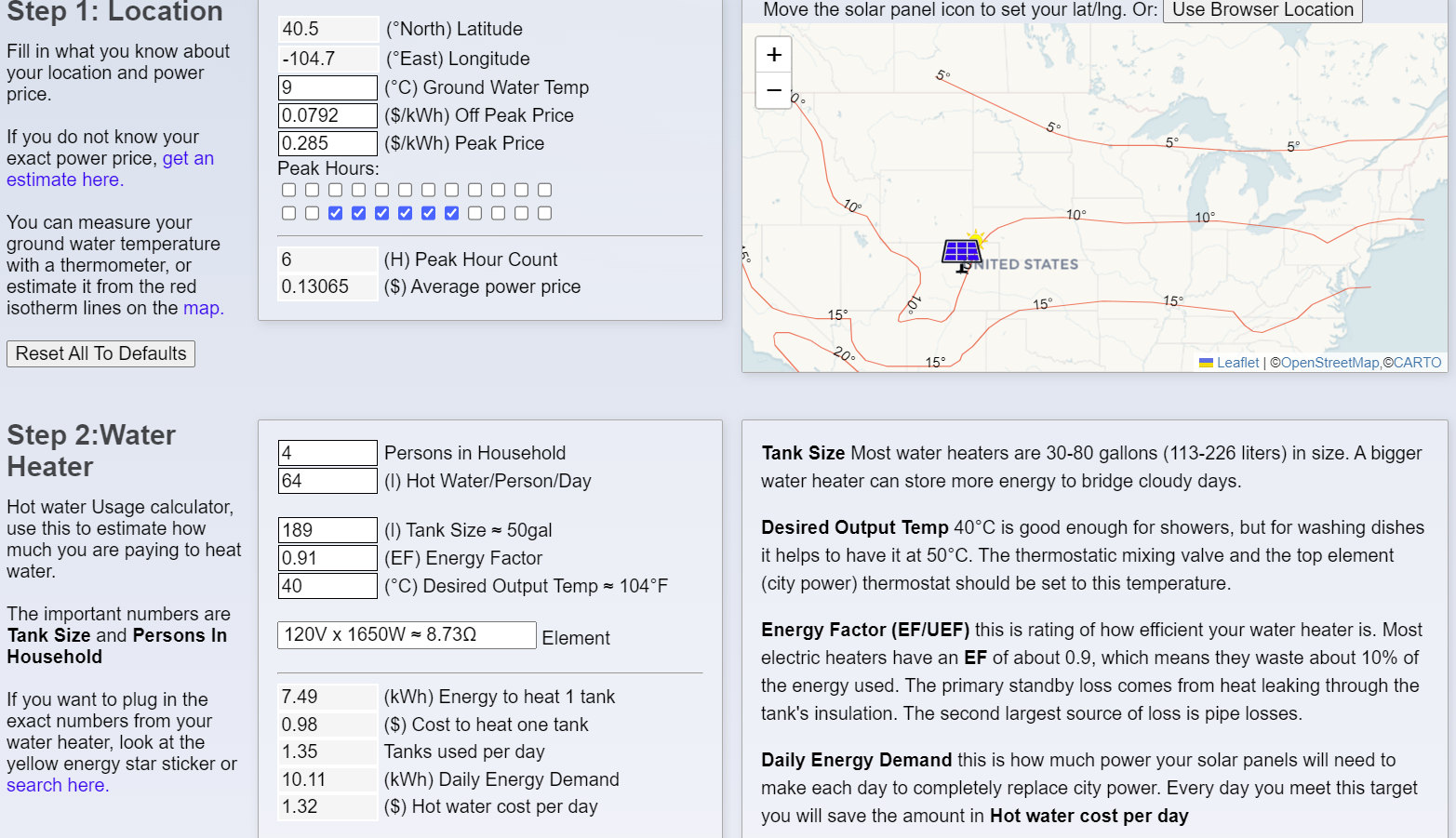The image size is (1456, 838).
Task: Open the Leaflet attribution link
Action: click(x=1236, y=363)
